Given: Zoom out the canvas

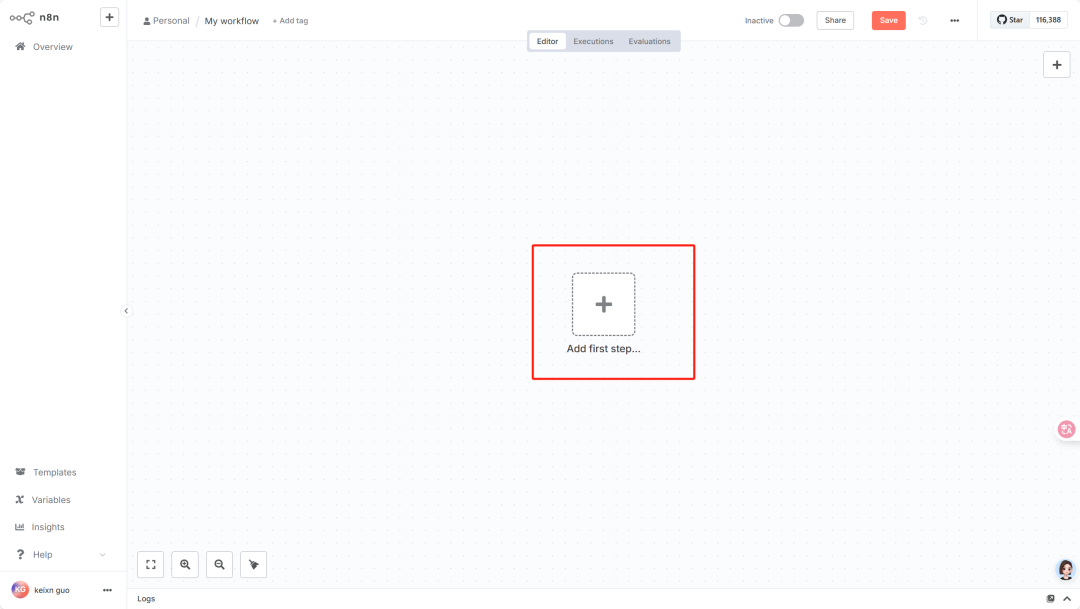Looking at the screenshot, I should [x=220, y=564].
